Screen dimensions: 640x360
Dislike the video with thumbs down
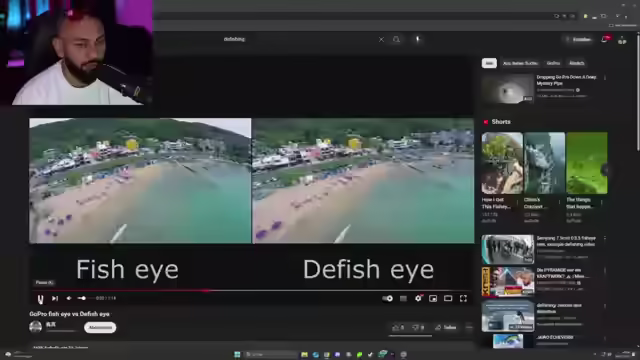click(418, 327)
